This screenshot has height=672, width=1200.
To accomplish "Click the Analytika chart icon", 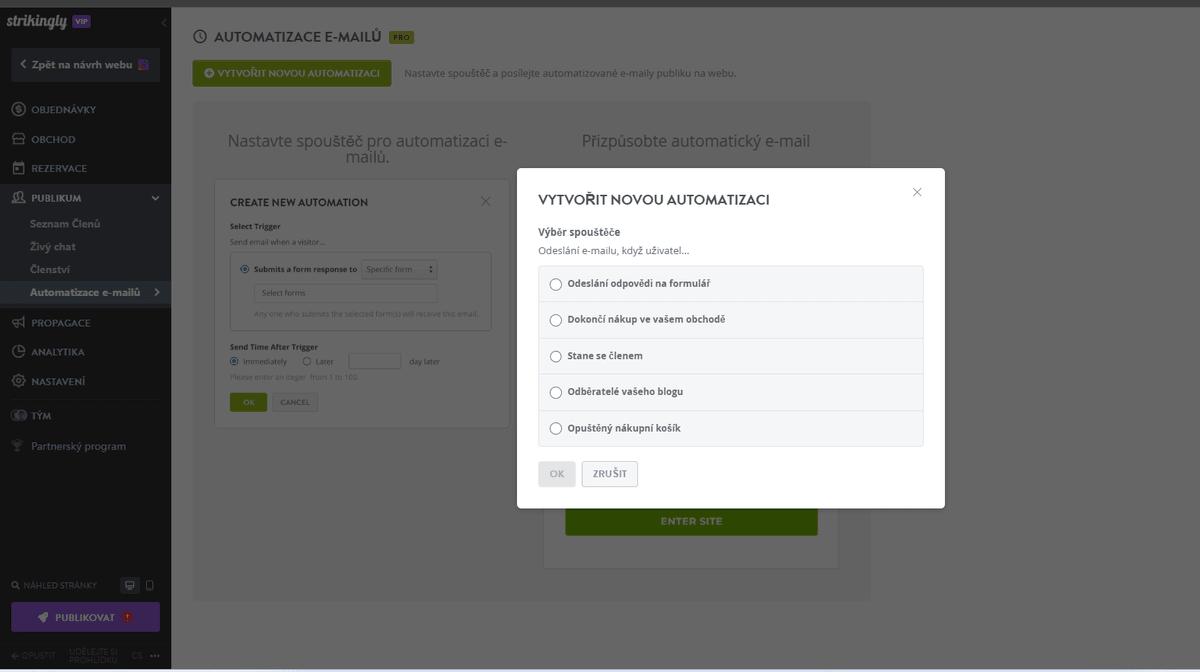I will click(x=19, y=352).
